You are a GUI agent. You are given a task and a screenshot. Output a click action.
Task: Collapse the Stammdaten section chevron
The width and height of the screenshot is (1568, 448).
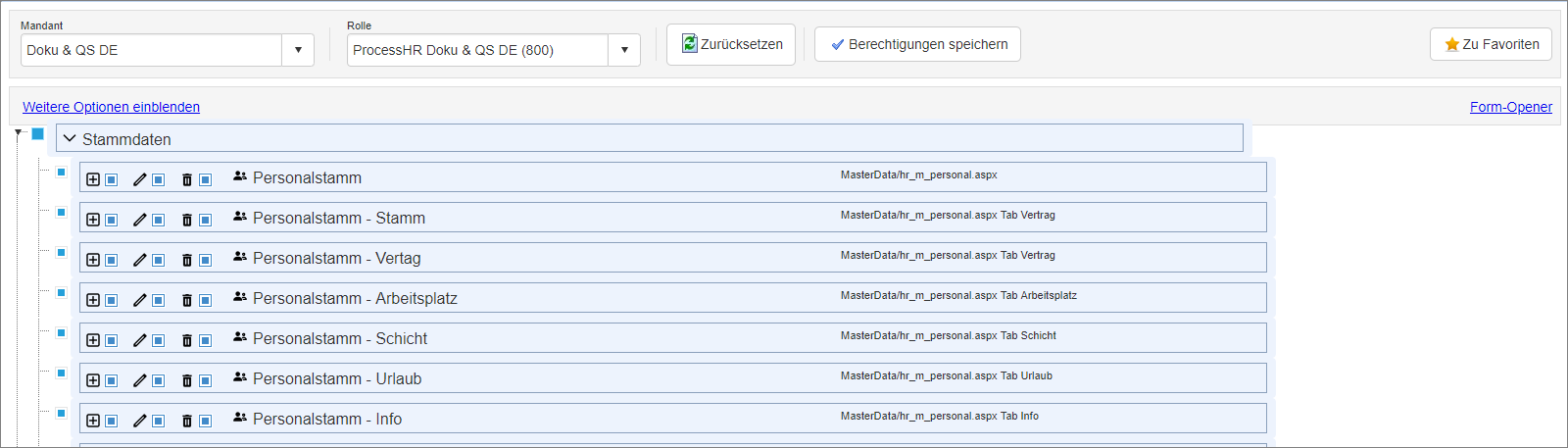70,138
